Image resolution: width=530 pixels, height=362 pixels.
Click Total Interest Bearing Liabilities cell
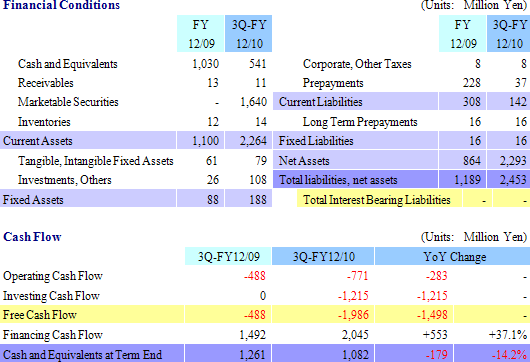(x=377, y=199)
